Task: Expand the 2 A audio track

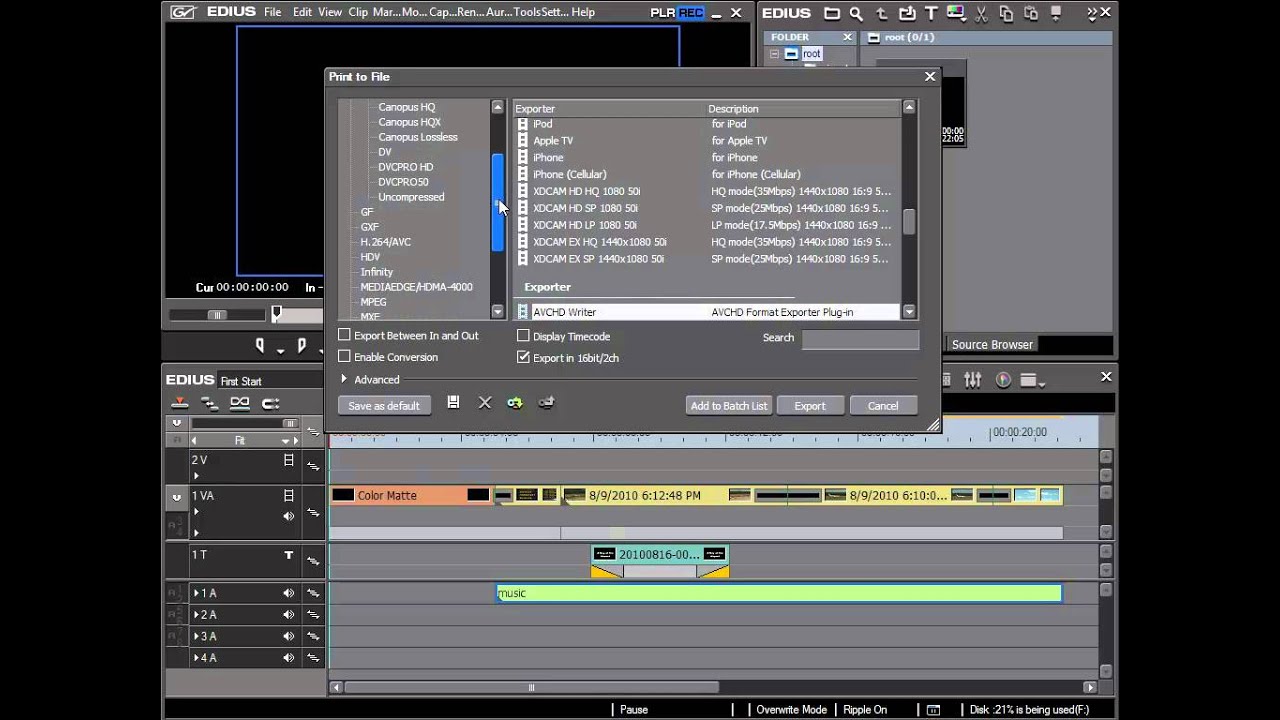Action: [196, 615]
